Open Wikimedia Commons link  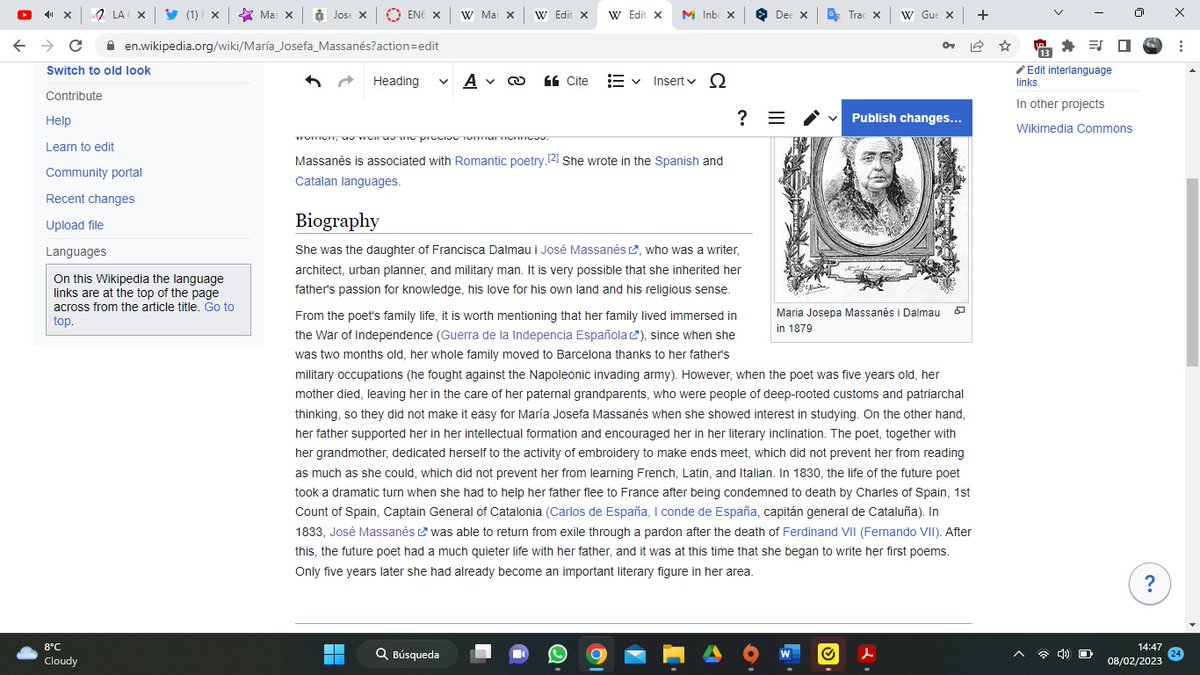1074,128
